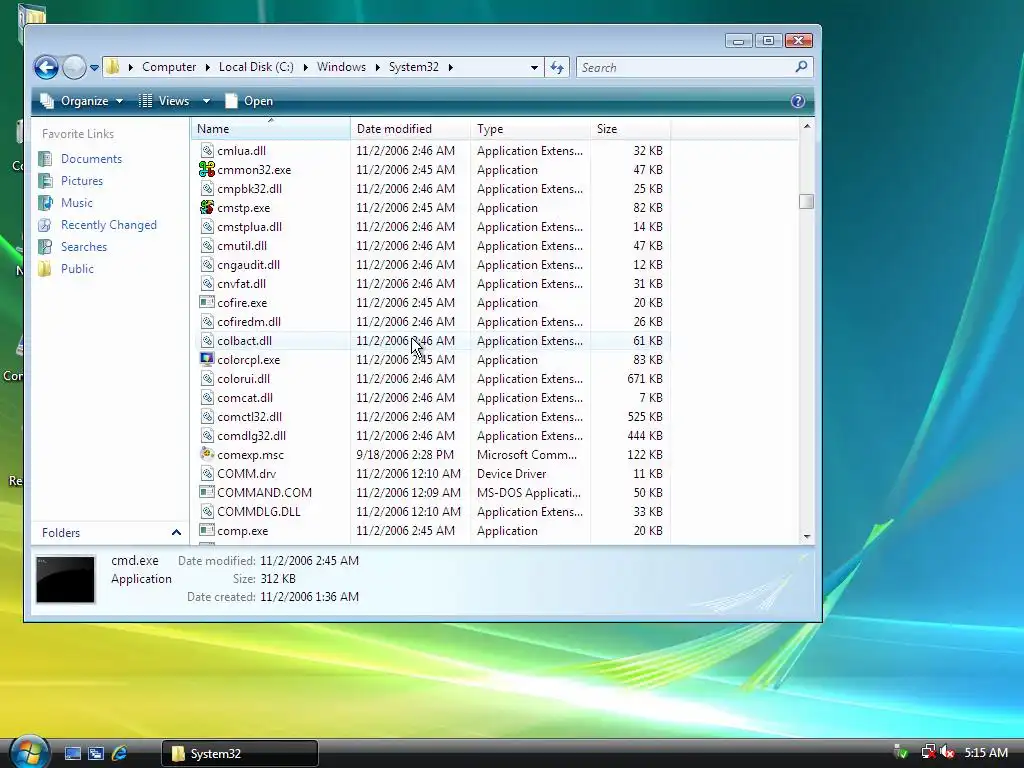Select file name cofiredm.dll
1024x768 pixels.
[x=249, y=321]
